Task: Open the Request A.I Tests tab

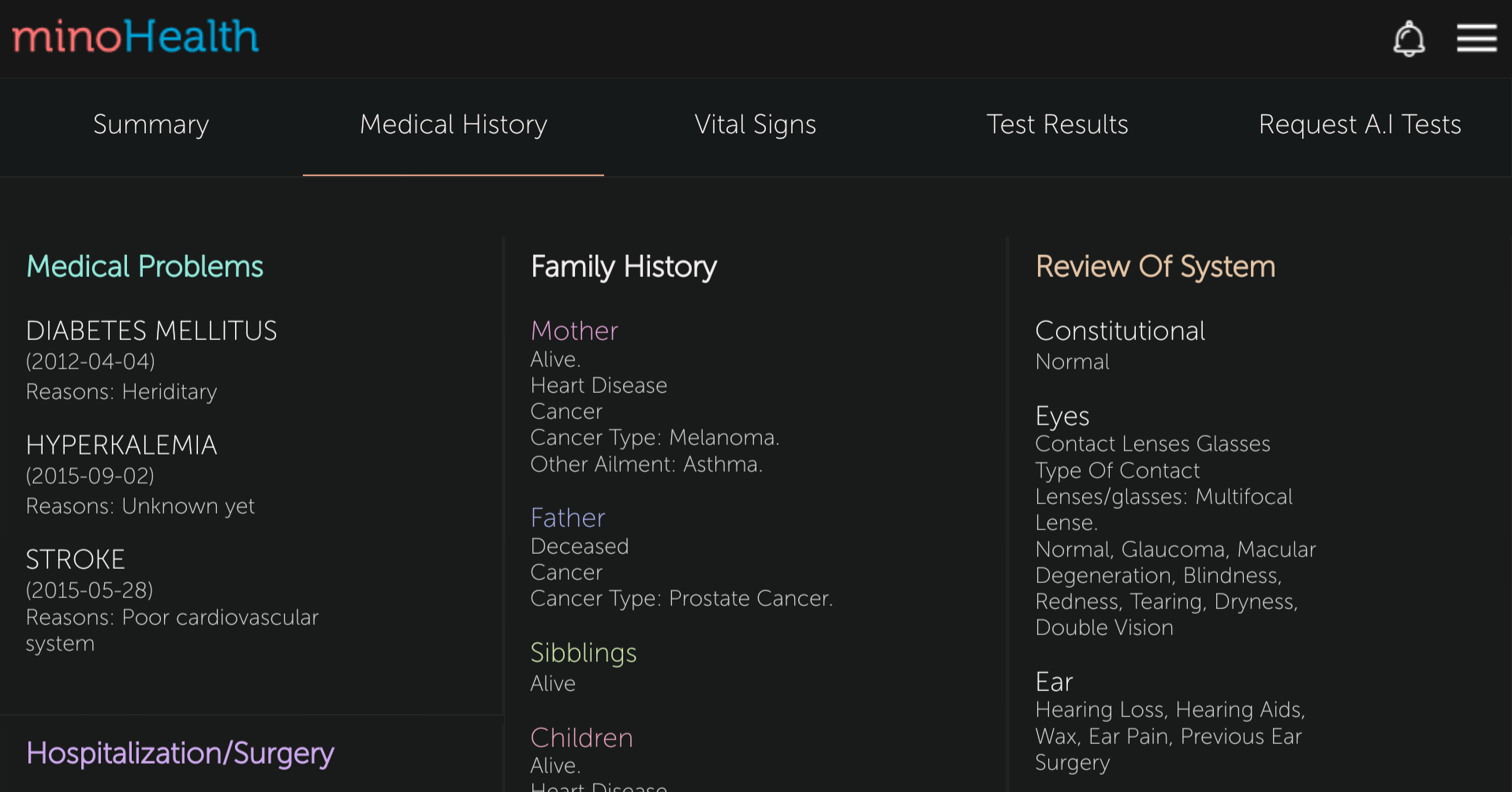Action: coord(1359,125)
